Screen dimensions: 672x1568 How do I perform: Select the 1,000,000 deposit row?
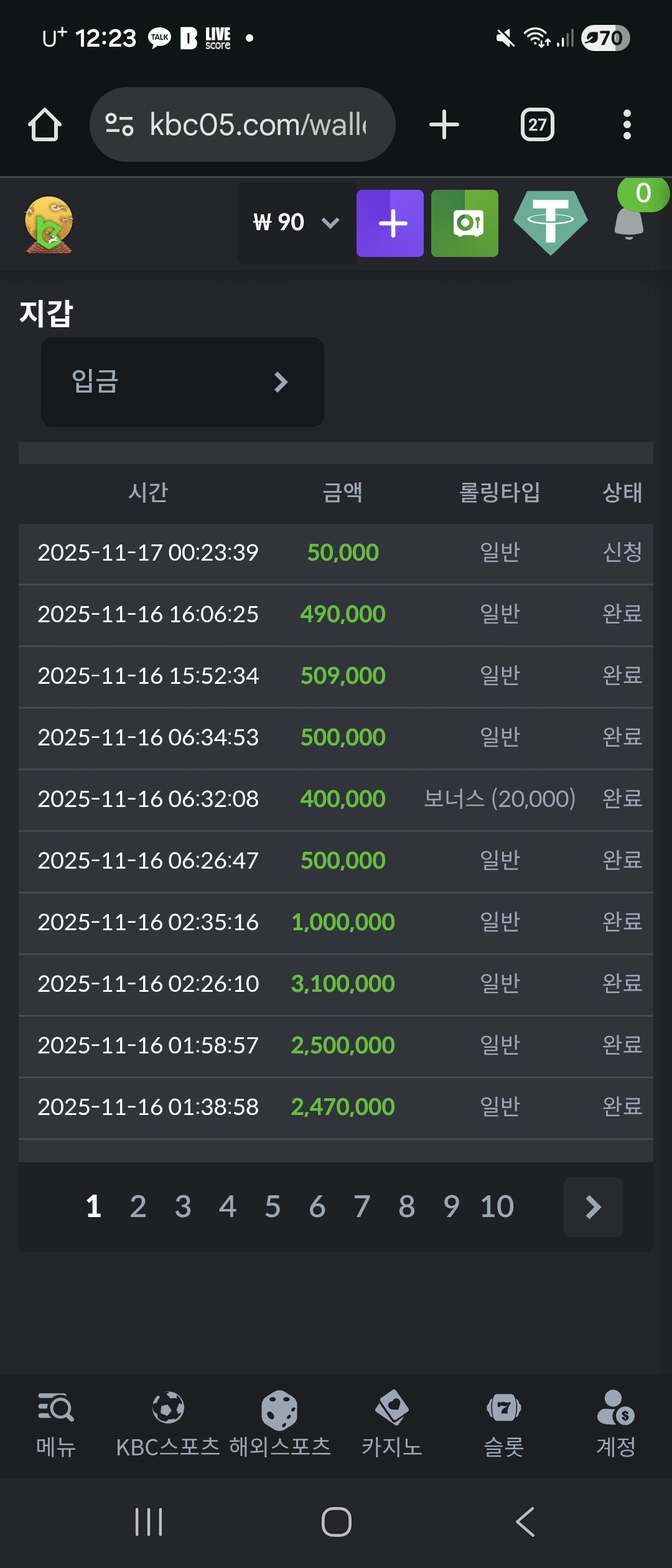pos(336,922)
